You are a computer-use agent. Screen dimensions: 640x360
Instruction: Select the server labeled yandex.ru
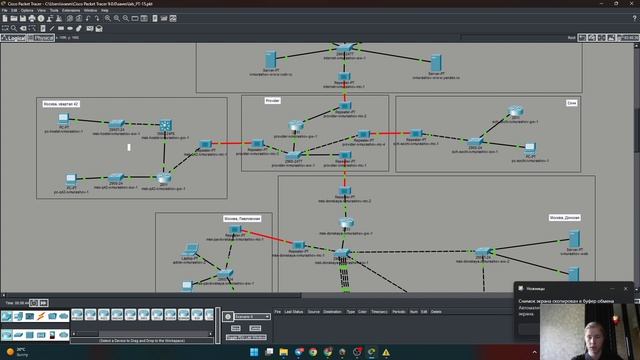tap(436, 63)
